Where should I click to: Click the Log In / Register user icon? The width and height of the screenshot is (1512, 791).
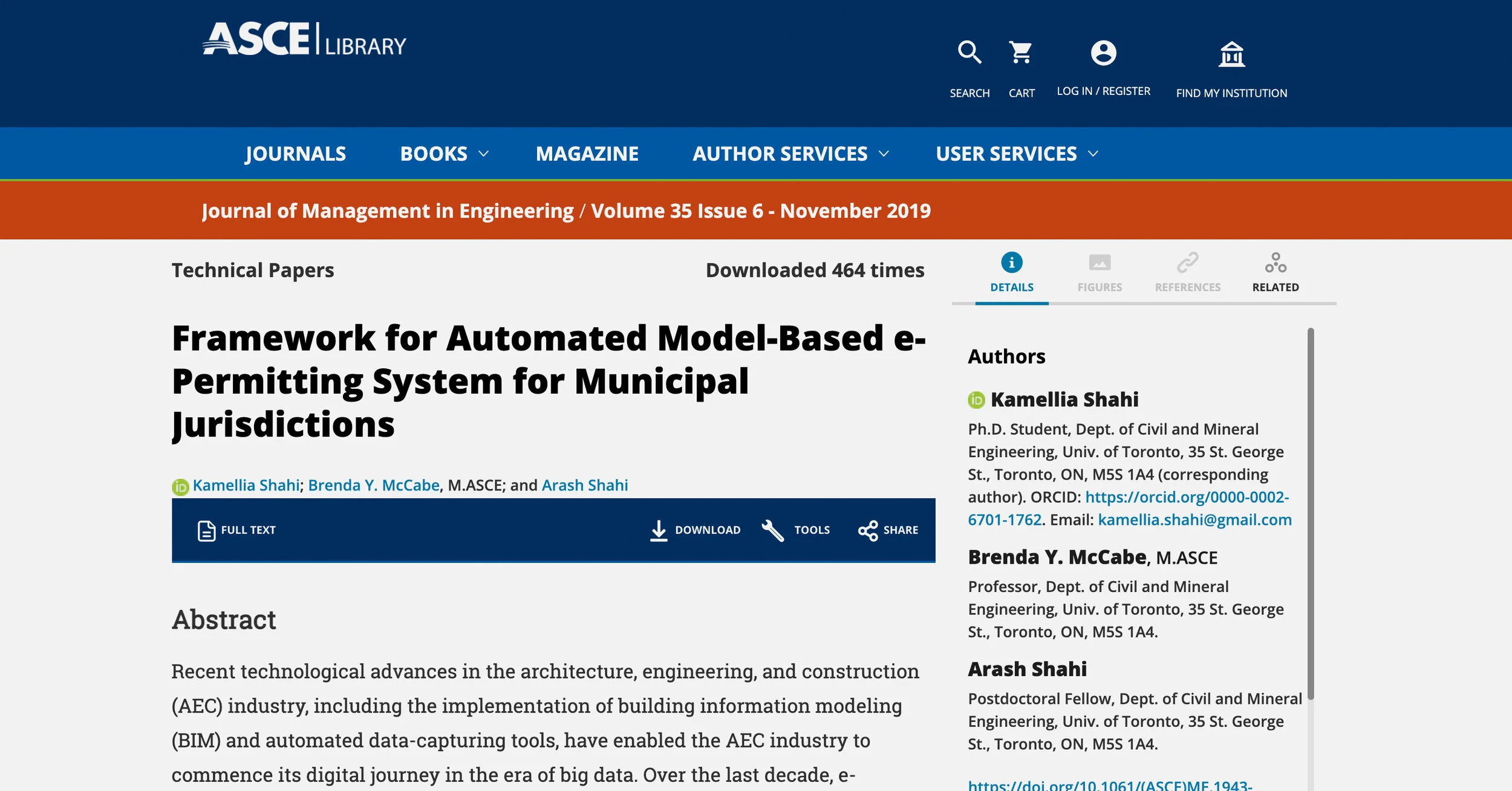1103,53
